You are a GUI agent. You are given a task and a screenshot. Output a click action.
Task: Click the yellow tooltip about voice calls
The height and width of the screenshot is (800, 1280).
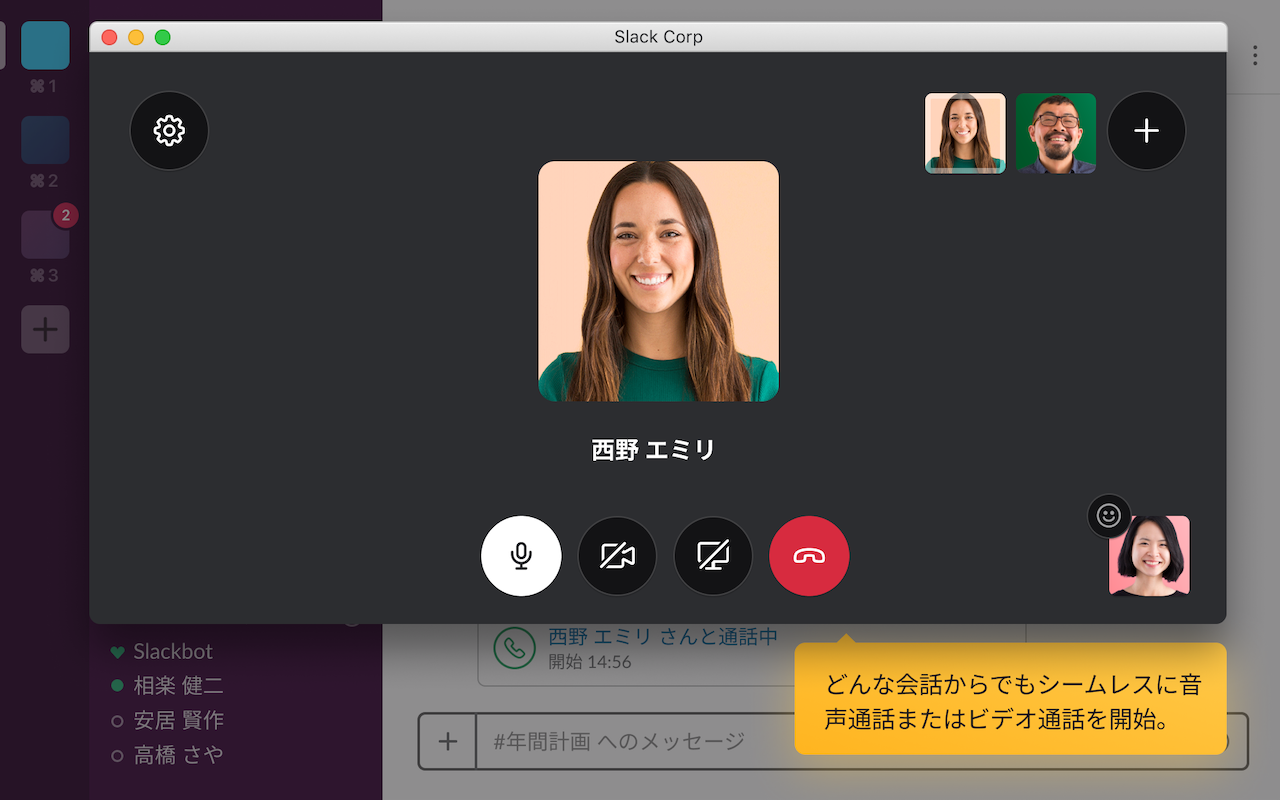pos(1010,699)
